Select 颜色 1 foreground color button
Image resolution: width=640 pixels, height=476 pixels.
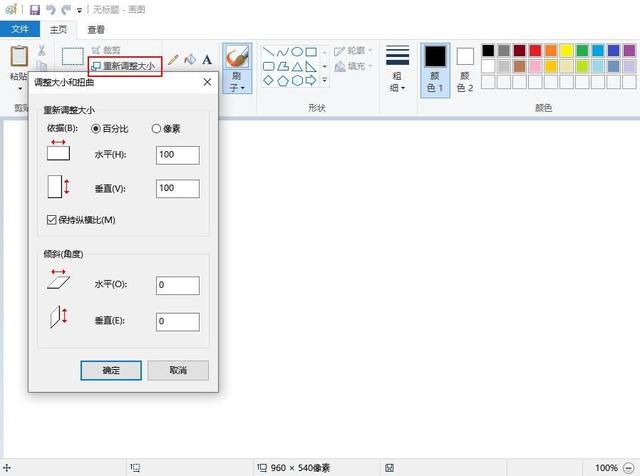coord(435,70)
